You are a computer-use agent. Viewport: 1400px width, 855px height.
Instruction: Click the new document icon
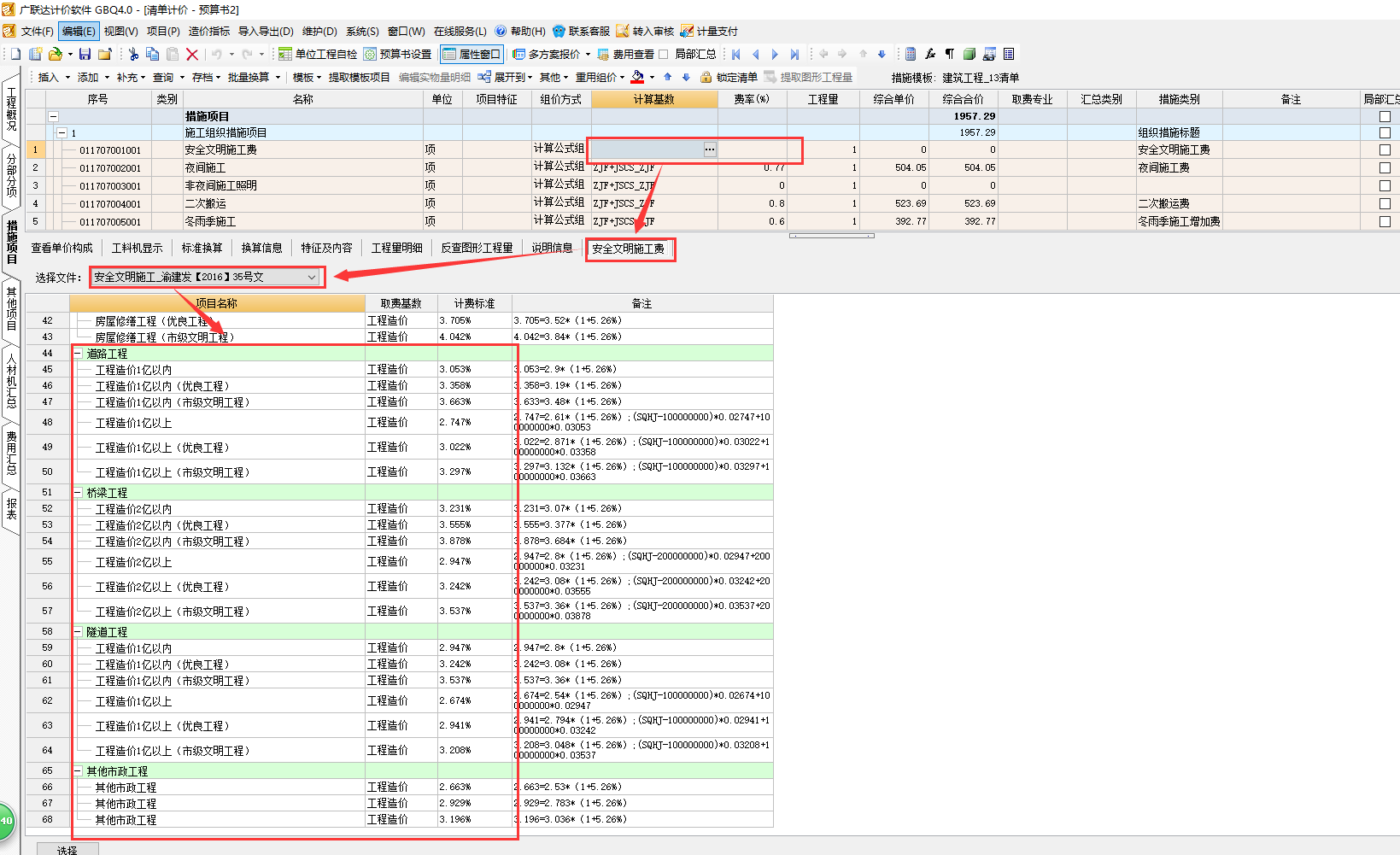pyautogui.click(x=15, y=54)
